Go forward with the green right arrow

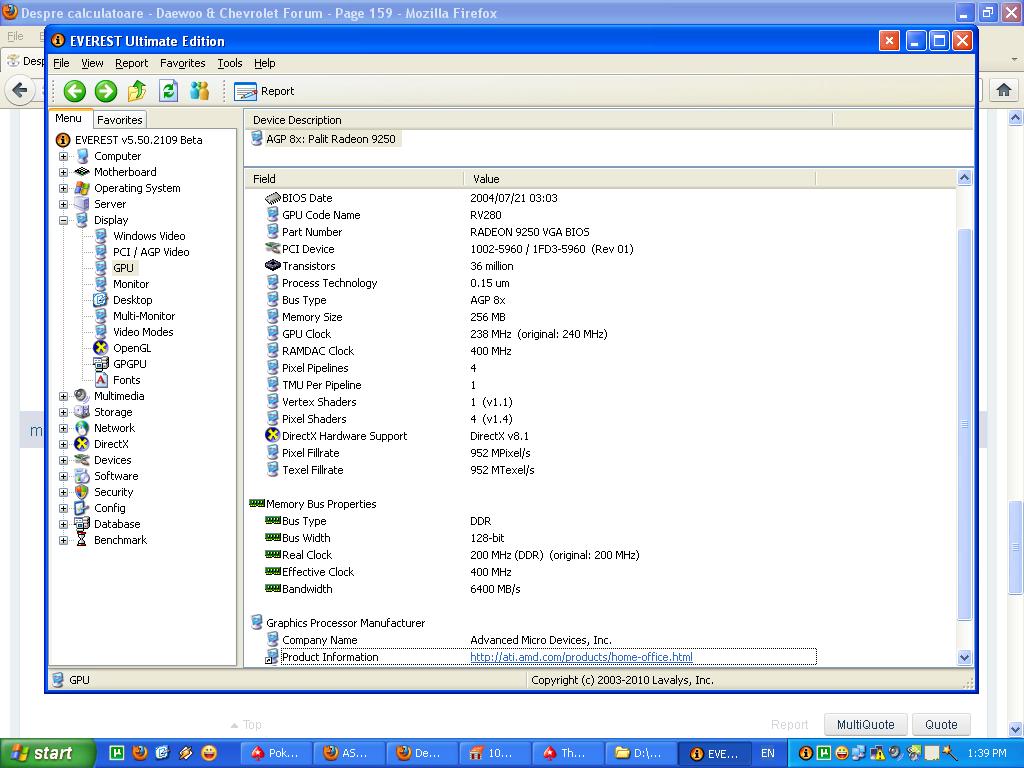coord(106,91)
